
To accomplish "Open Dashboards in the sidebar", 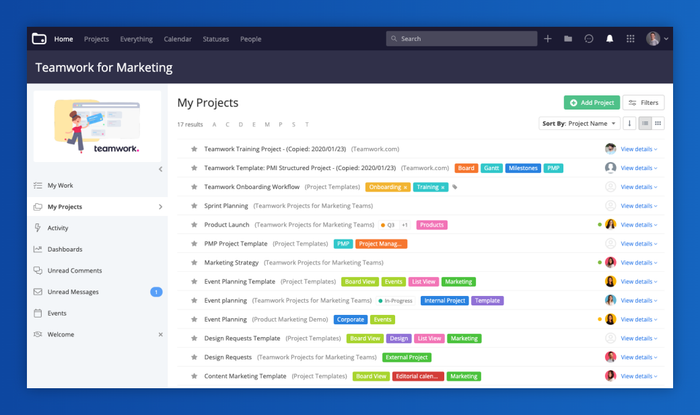I will point(97,249).
